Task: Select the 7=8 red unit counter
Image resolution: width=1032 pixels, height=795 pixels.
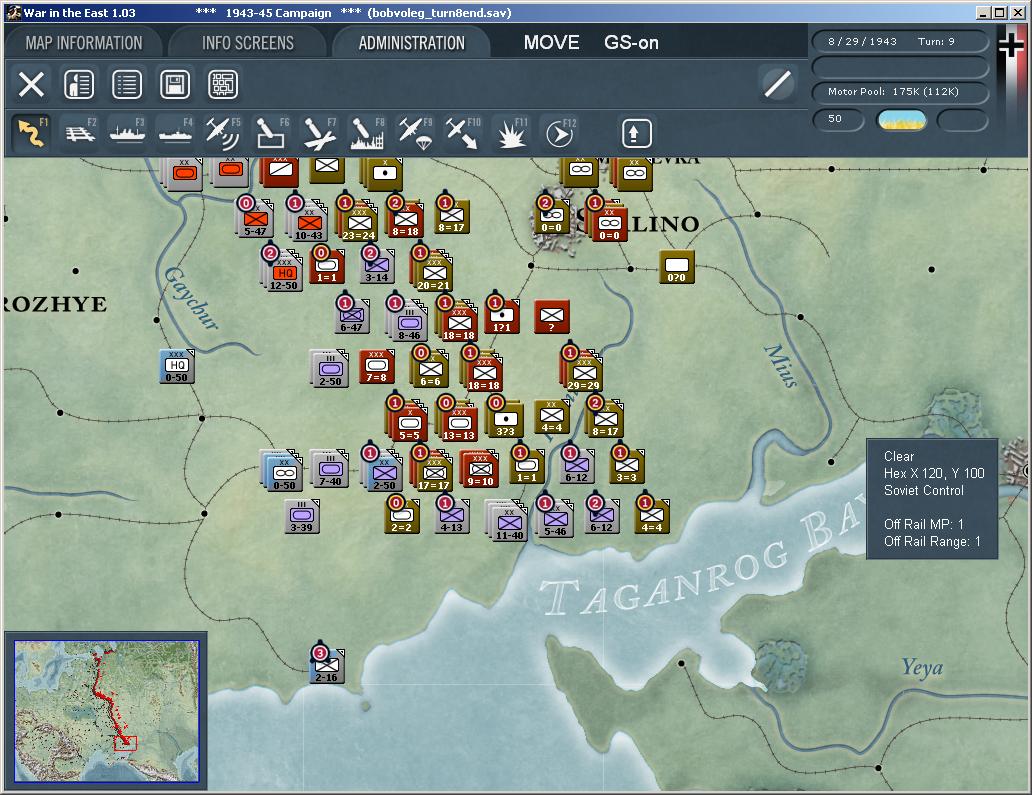Action: point(376,367)
